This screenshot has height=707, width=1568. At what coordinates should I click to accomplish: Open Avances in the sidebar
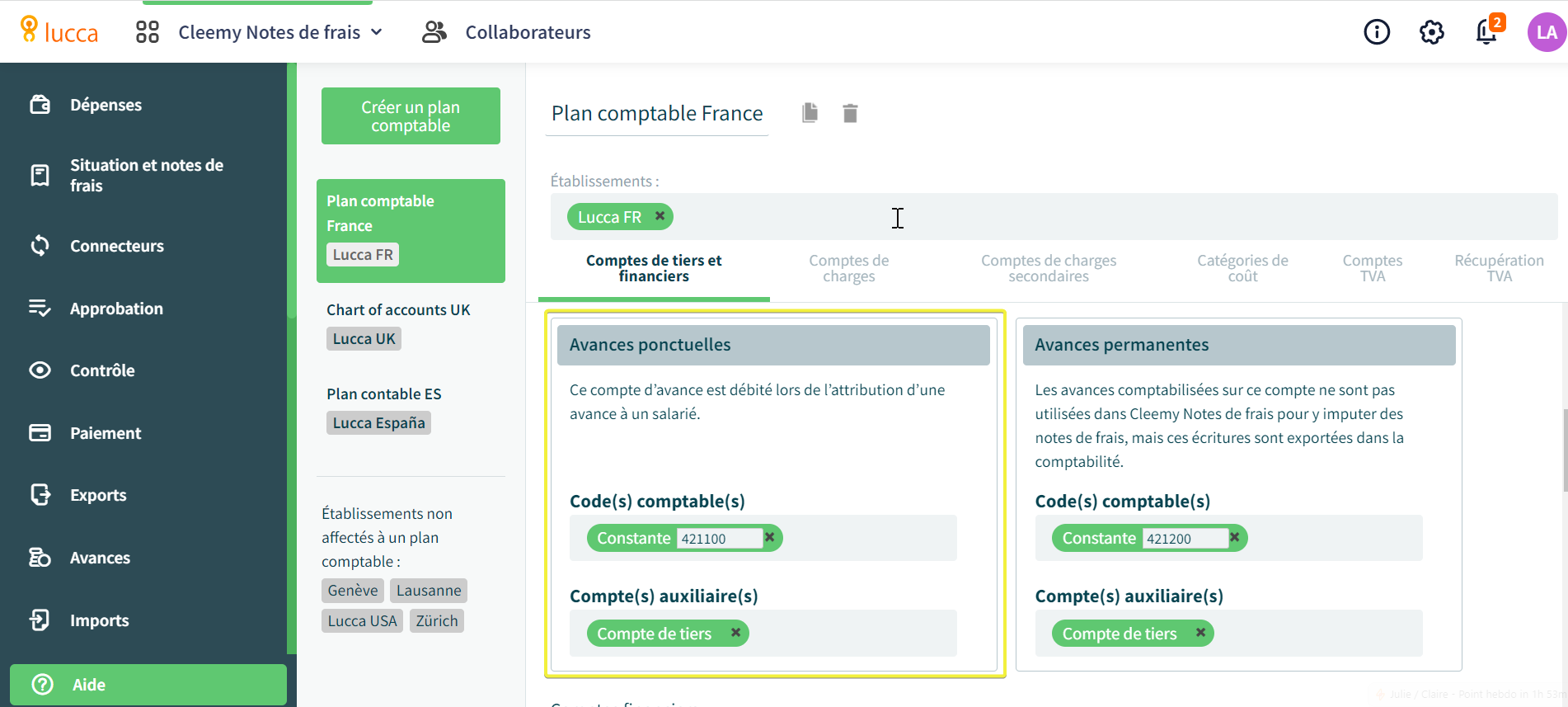pos(100,558)
